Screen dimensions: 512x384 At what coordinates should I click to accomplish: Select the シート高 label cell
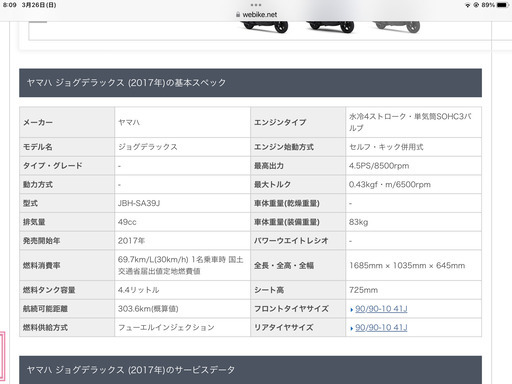(298, 290)
